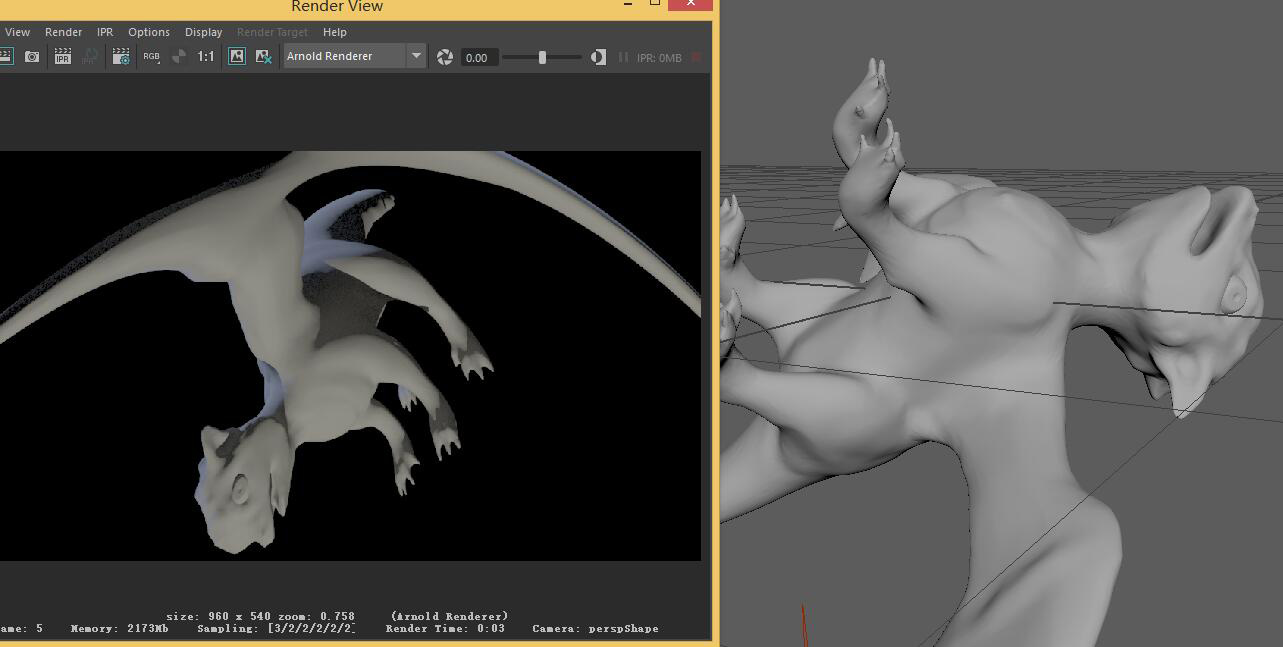The width and height of the screenshot is (1283, 647).
Task: Stop IPR with the red button
Action: point(696,57)
